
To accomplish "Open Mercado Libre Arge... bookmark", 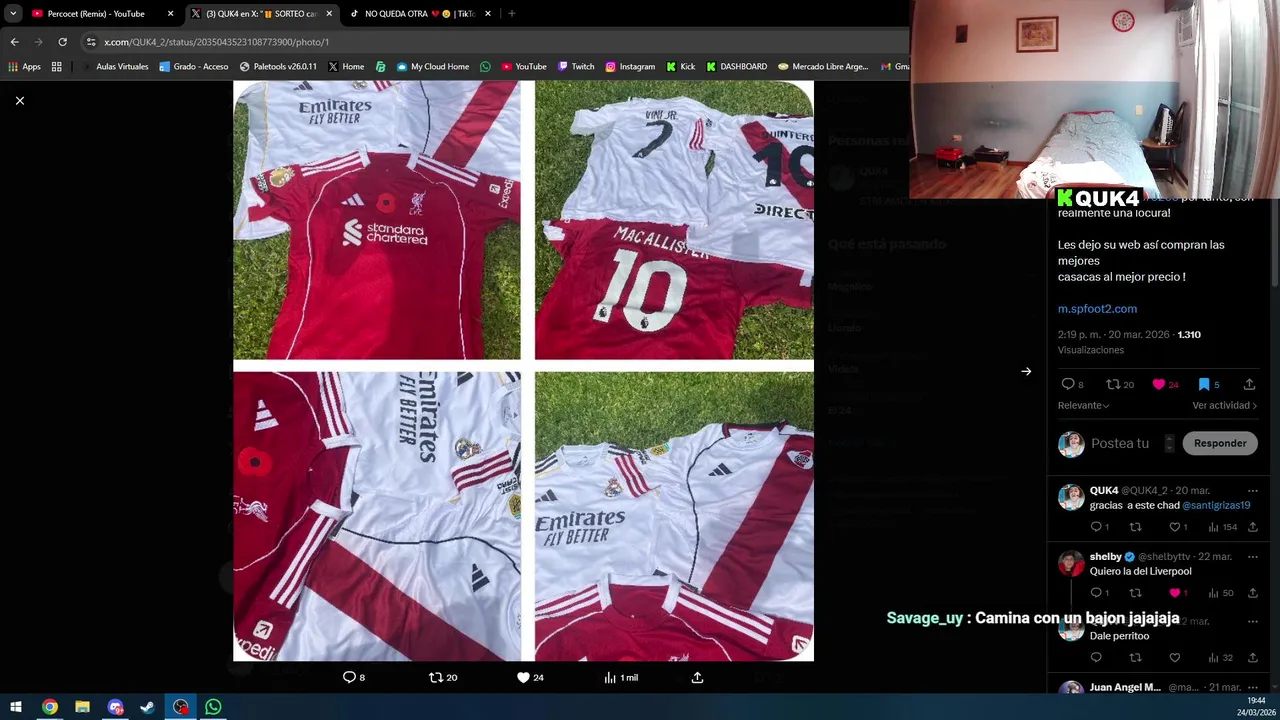I will [x=823, y=67].
